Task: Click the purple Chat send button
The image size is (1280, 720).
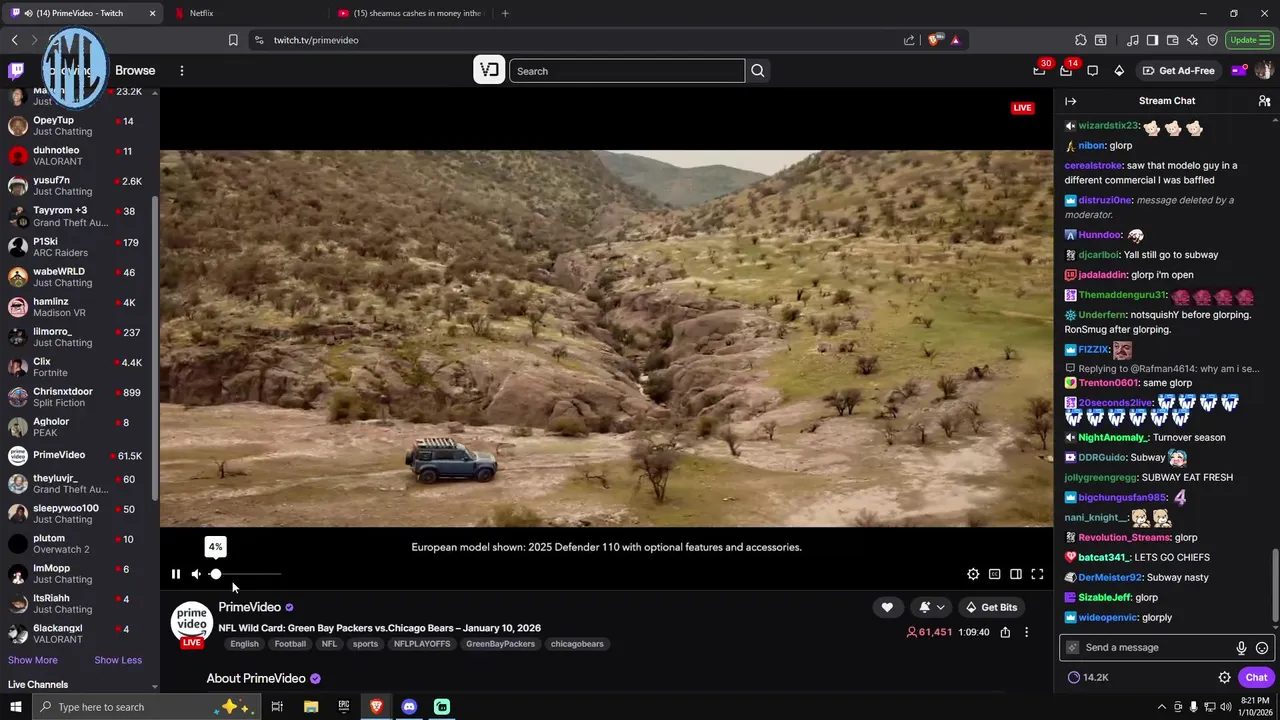Action: click(1256, 677)
